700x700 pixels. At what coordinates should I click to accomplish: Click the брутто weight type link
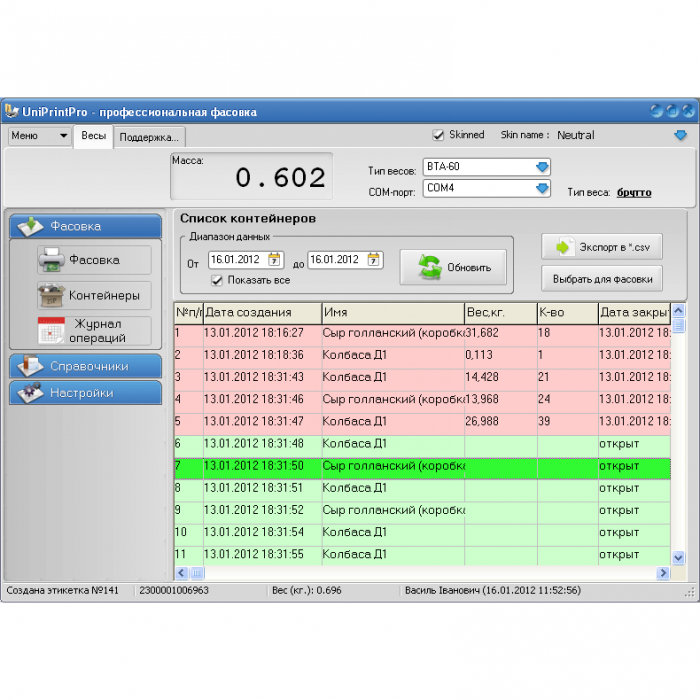click(634, 192)
